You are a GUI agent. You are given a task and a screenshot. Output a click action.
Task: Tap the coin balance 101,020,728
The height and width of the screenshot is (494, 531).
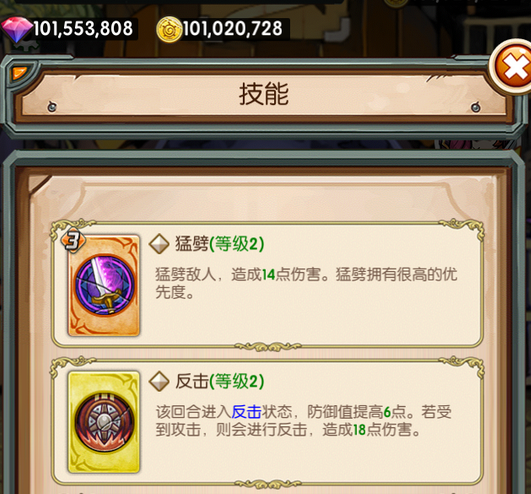[233, 28]
